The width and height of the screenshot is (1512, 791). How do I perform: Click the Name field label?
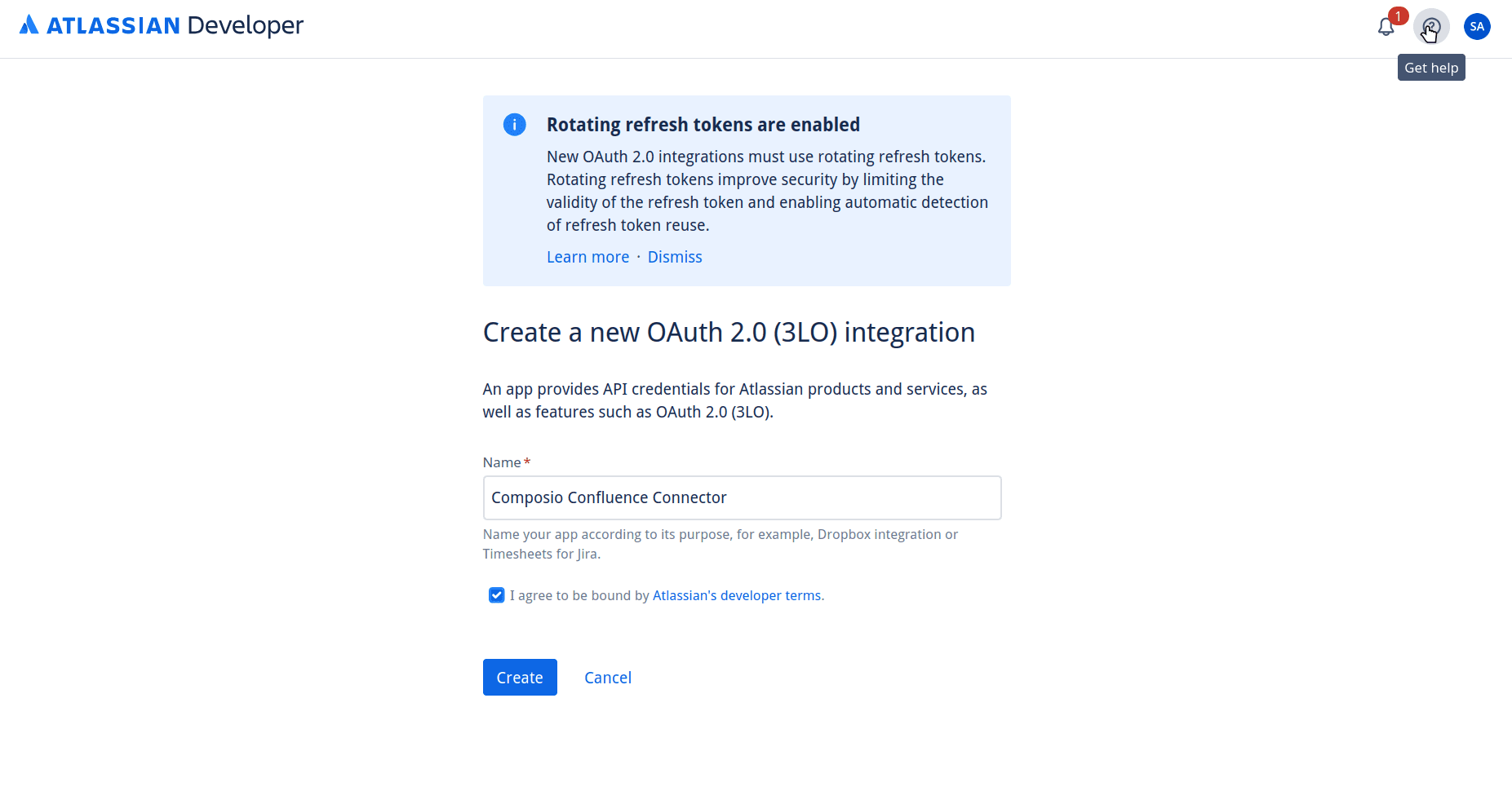point(502,462)
